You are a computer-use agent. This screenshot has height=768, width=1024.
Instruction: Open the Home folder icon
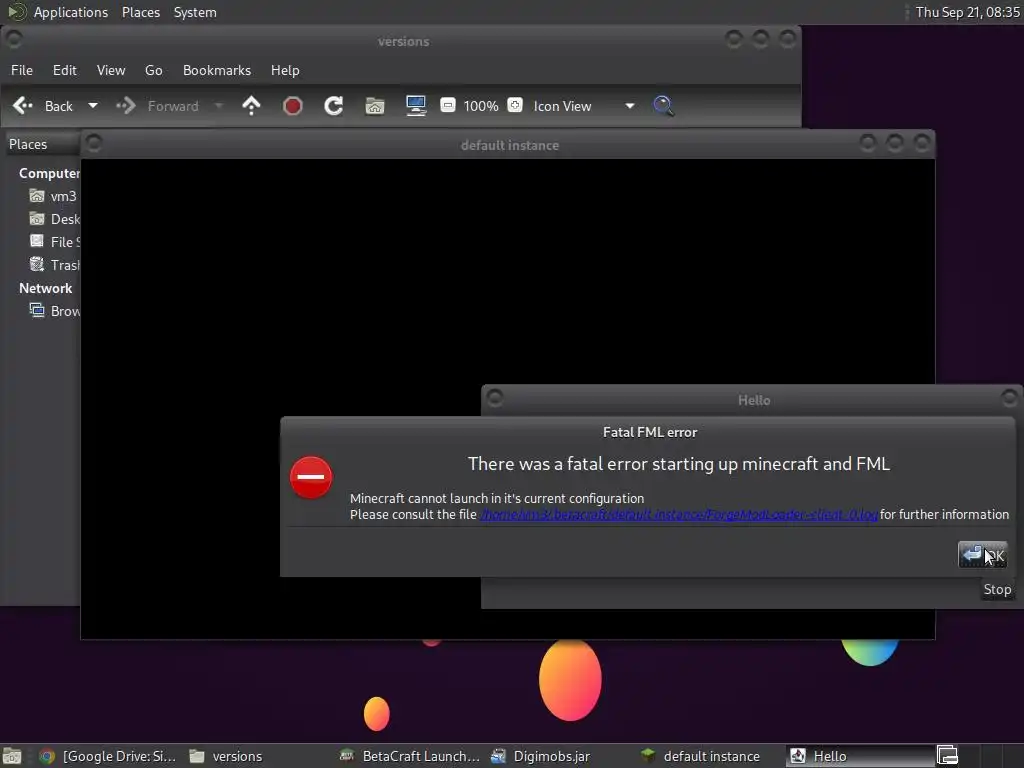(x=375, y=106)
